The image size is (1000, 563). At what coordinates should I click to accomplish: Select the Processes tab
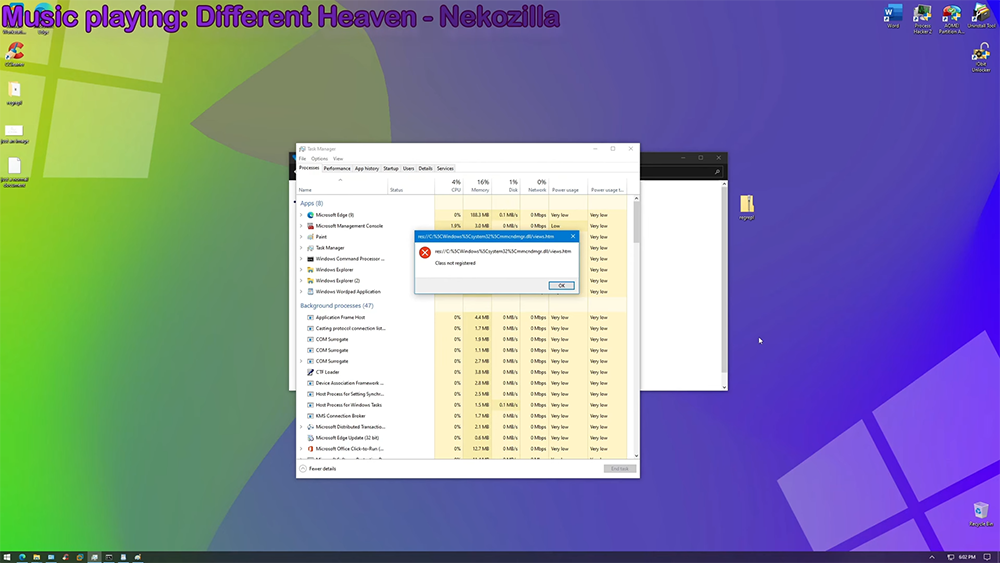point(309,168)
